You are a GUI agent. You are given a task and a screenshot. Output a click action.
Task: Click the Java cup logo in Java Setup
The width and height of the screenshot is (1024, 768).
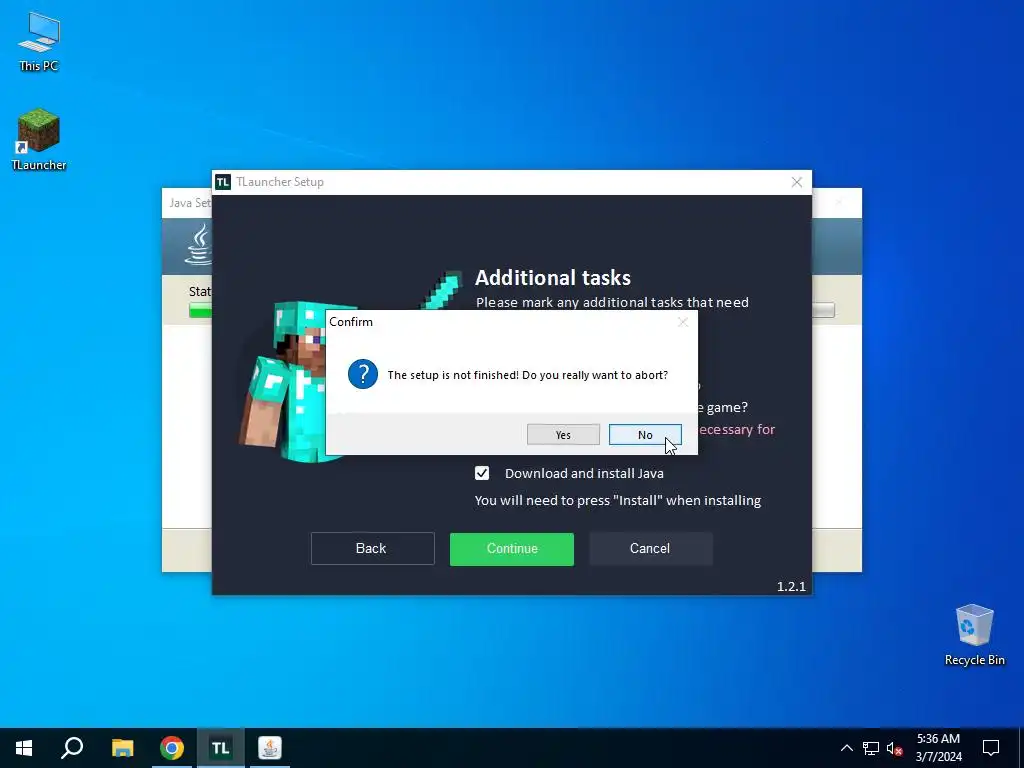pos(199,245)
